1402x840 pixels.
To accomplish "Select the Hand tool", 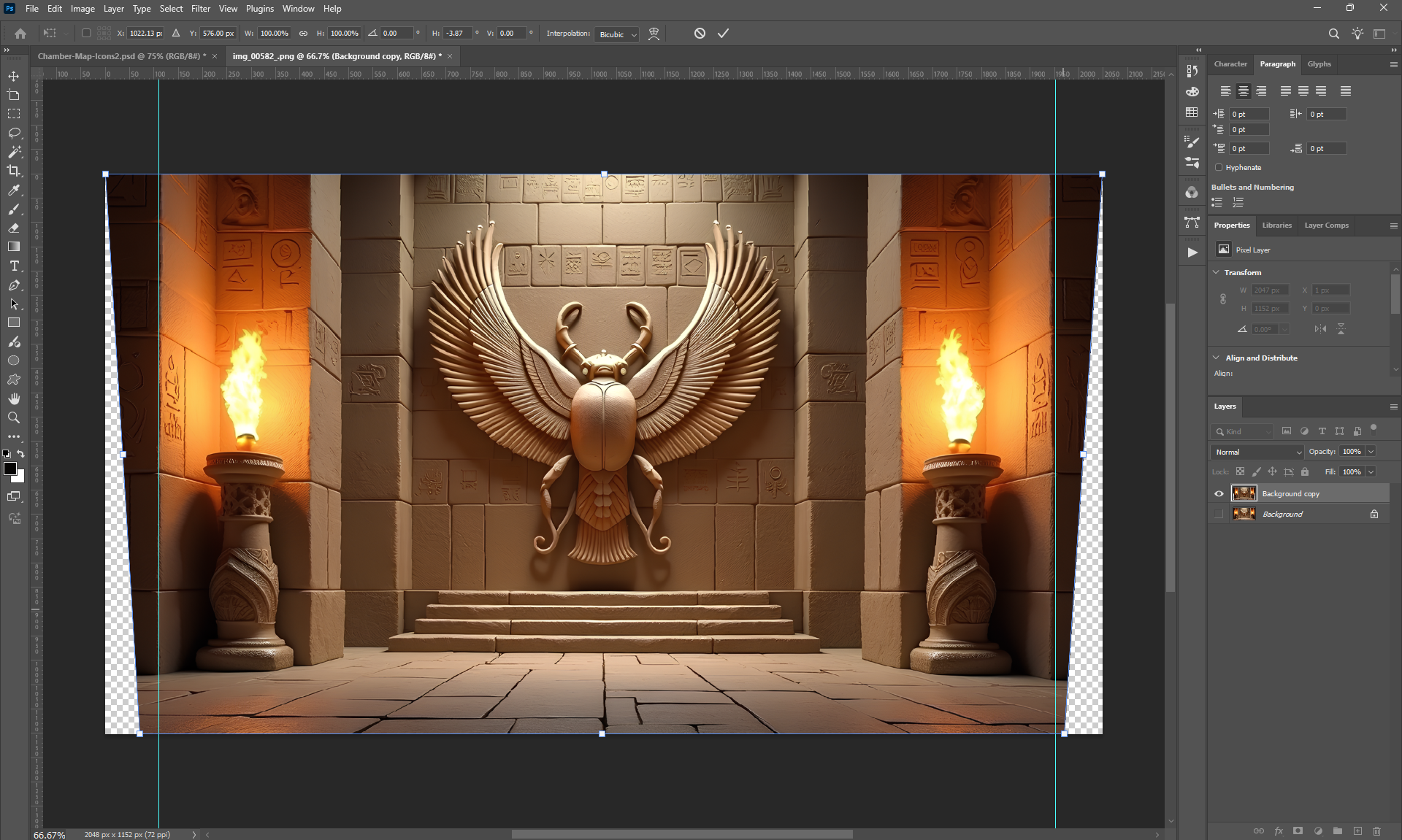I will (14, 398).
